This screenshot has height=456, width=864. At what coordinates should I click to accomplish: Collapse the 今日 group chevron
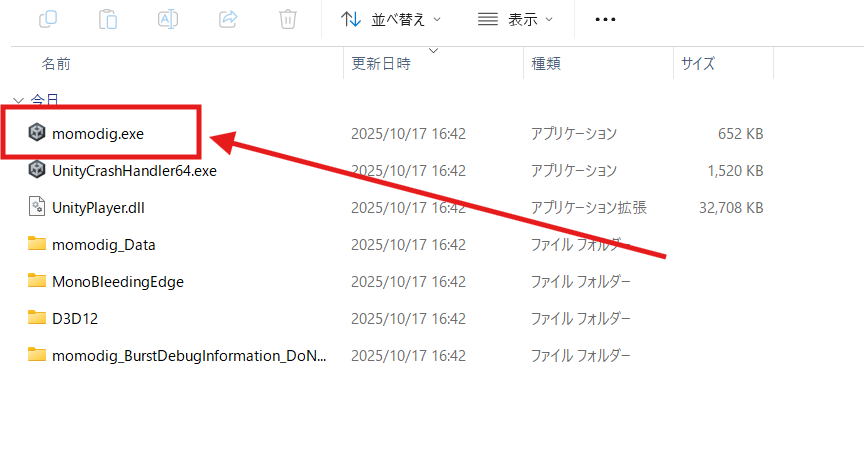point(19,100)
